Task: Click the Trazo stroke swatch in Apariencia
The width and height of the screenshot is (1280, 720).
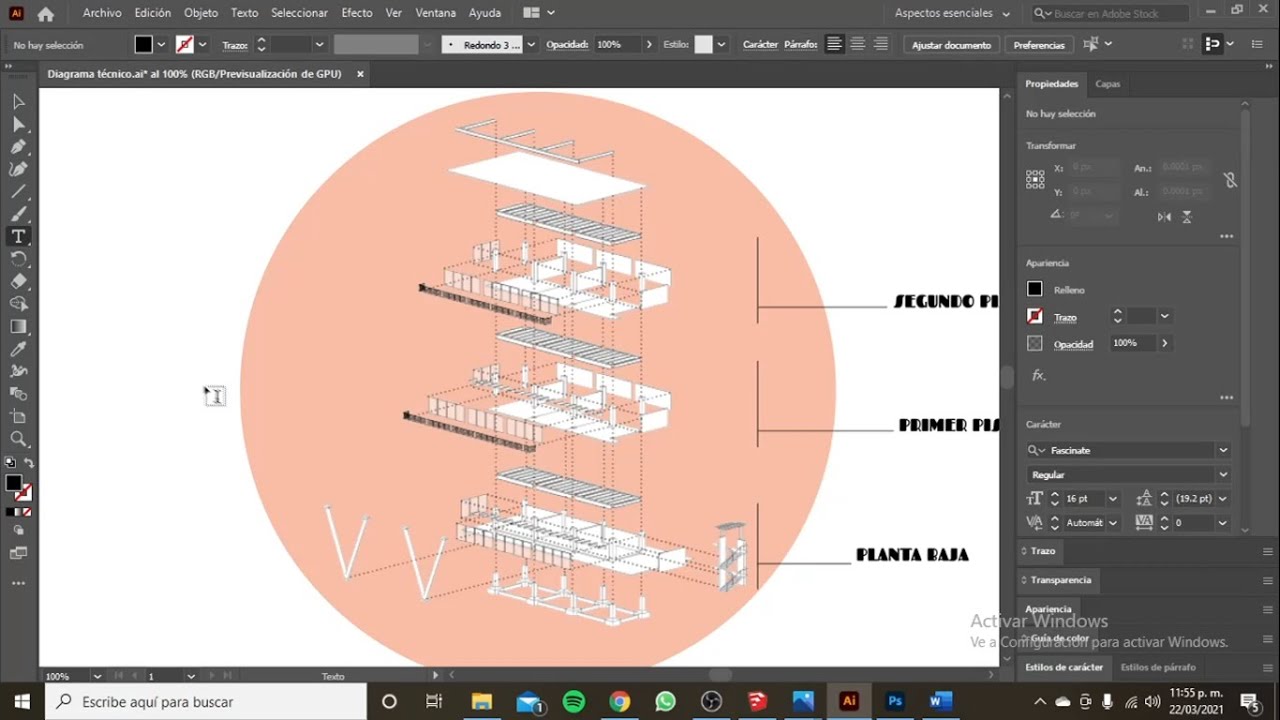Action: pyautogui.click(x=1035, y=316)
